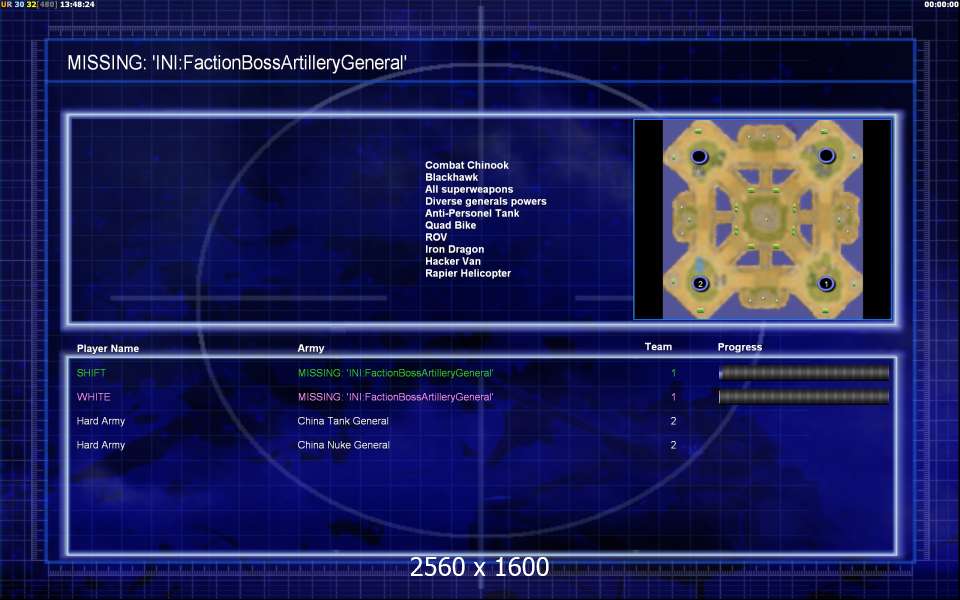
Task: Click 'Quad Bike' in feature list
Action: point(450,225)
